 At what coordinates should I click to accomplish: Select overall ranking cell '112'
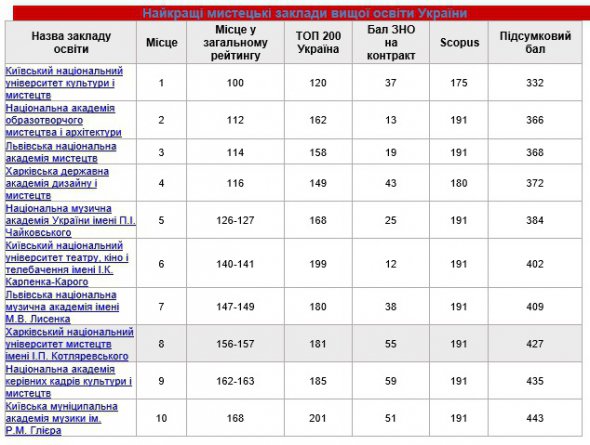click(x=235, y=120)
